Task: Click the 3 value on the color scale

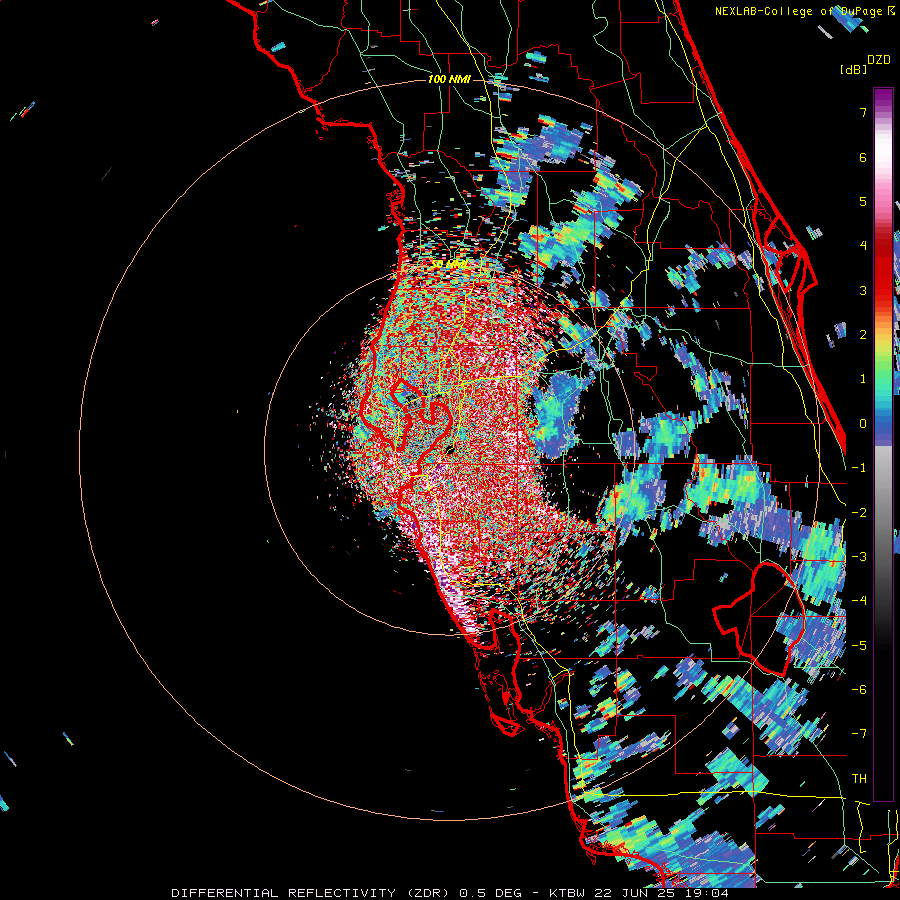Action: [x=863, y=290]
